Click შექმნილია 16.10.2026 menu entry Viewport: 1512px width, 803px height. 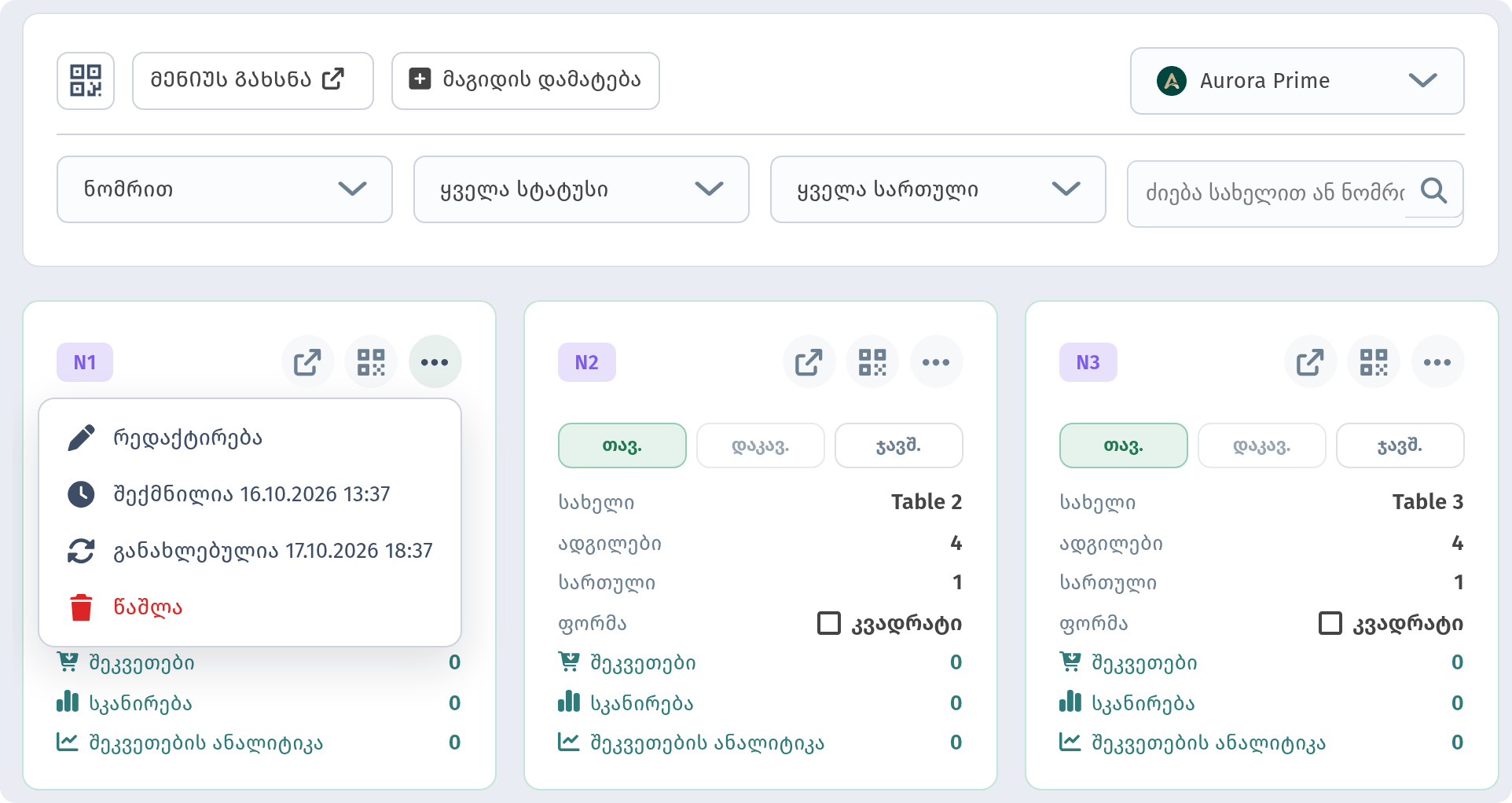pyautogui.click(x=250, y=494)
